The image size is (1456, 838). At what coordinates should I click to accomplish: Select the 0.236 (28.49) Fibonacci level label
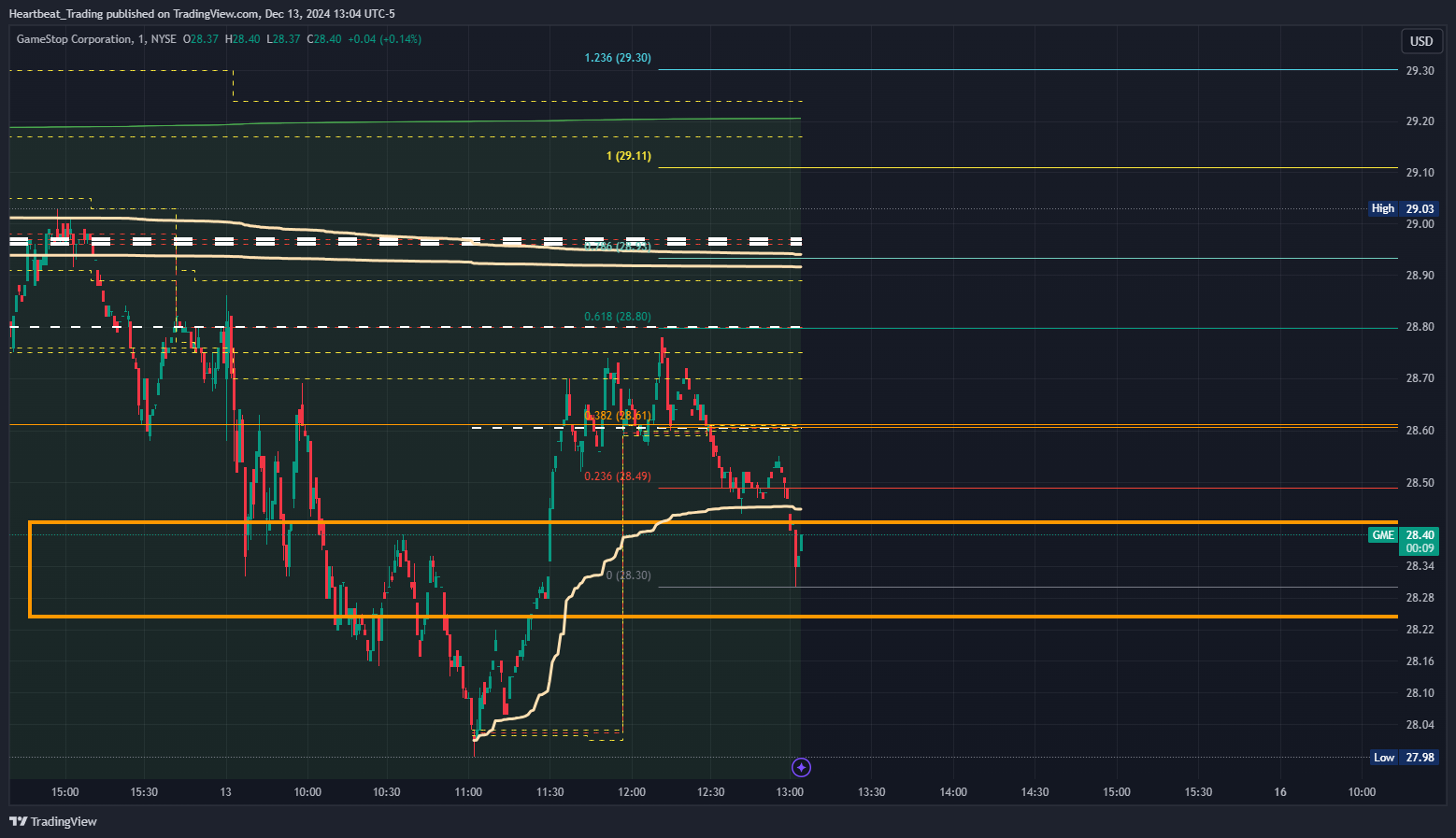(618, 476)
